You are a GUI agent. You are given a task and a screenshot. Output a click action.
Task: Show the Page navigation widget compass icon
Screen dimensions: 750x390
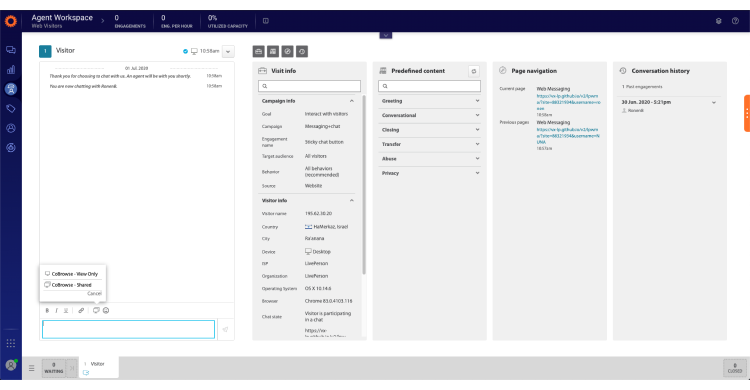coord(287,51)
